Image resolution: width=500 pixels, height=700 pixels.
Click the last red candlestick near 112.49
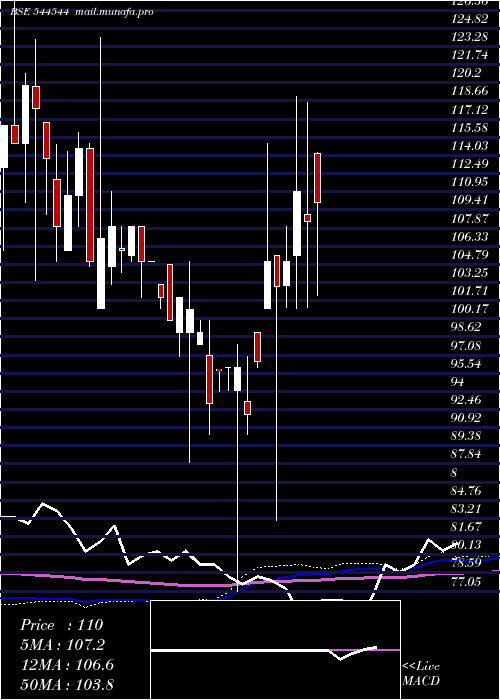pos(318,178)
